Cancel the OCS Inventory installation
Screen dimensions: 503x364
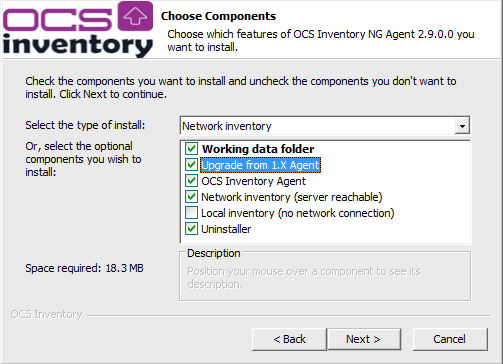[x=450, y=339]
